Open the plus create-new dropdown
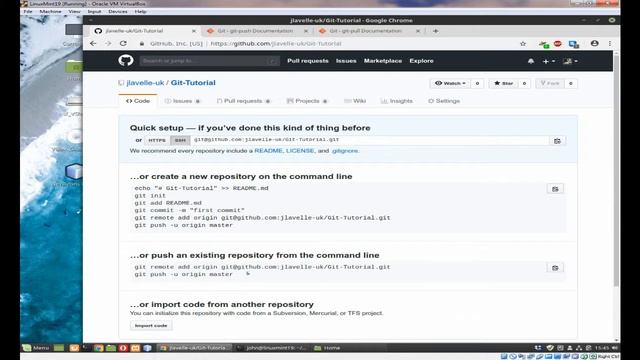 coord(549,61)
